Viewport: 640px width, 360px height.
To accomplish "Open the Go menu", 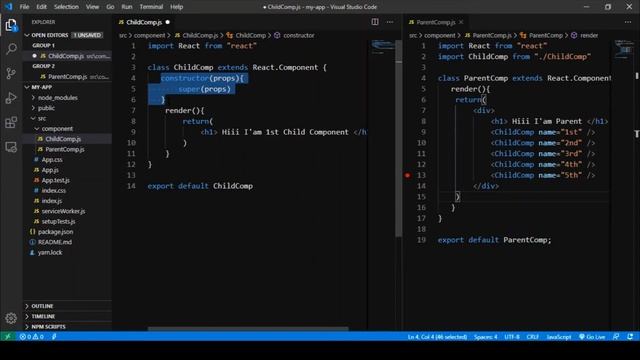I will pyautogui.click(x=110, y=7).
